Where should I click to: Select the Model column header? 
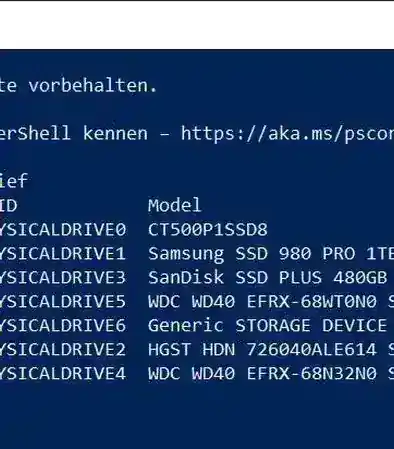(x=175, y=205)
